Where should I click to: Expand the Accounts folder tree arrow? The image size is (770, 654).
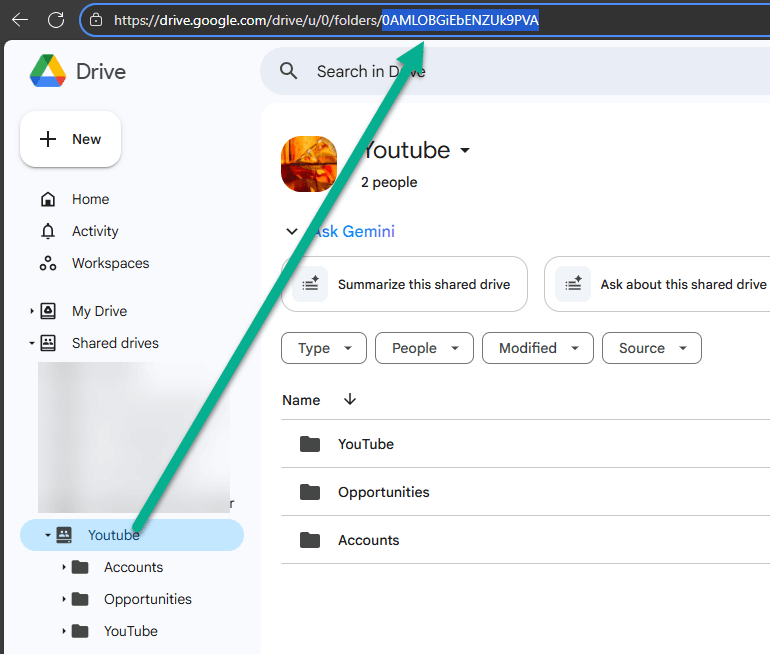tap(63, 567)
